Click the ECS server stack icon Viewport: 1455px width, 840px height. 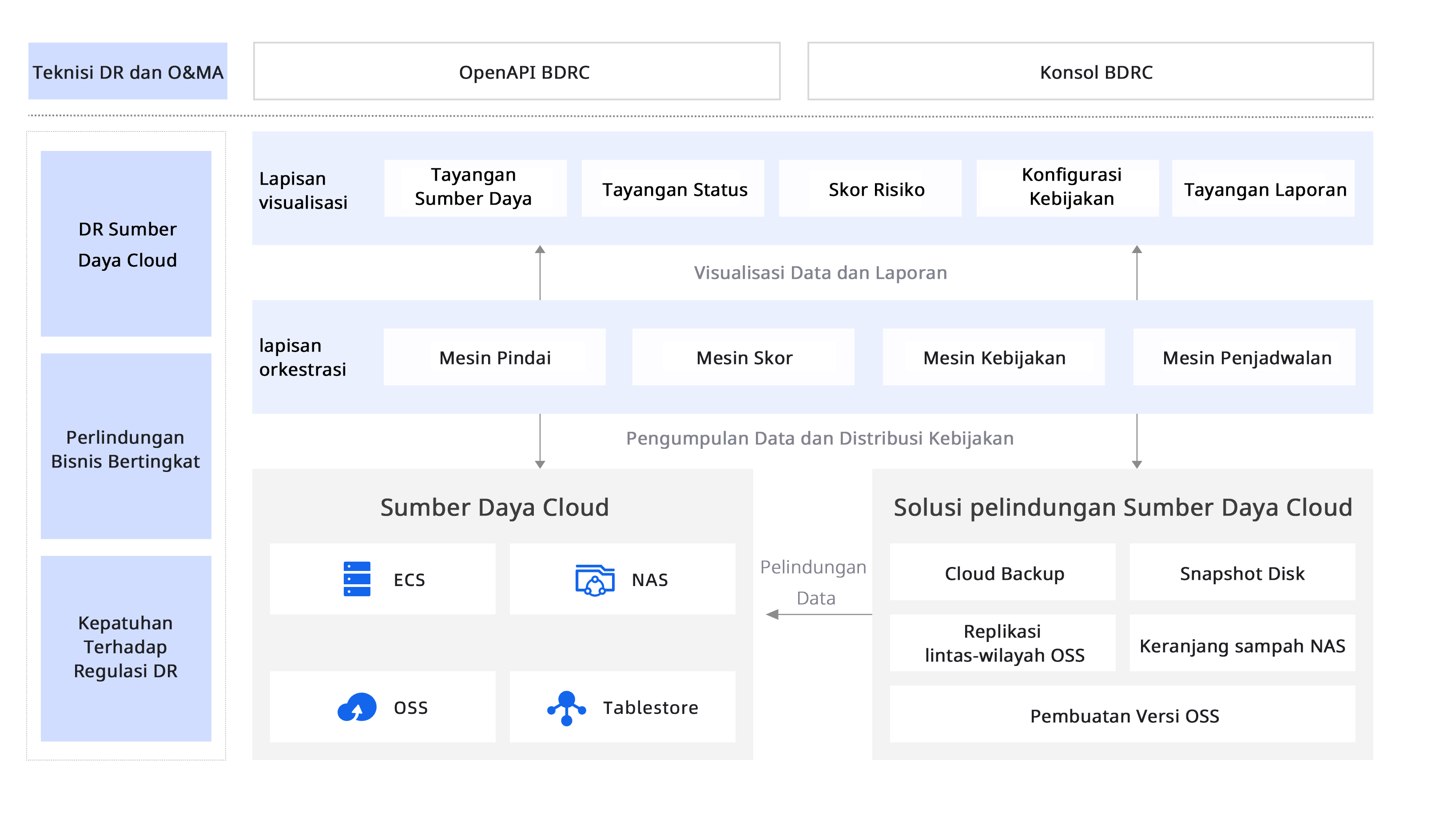point(357,578)
